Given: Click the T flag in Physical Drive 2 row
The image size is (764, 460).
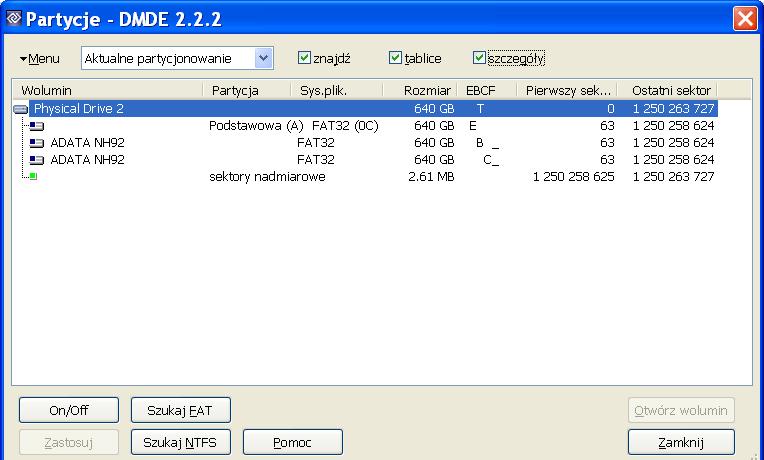Looking at the screenshot, I should (480, 109).
